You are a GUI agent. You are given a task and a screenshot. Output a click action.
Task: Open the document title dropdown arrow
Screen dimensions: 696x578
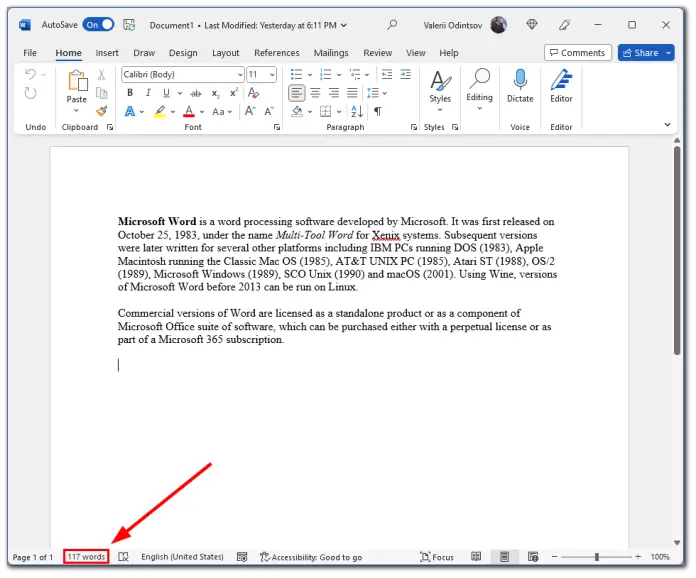tap(344, 25)
